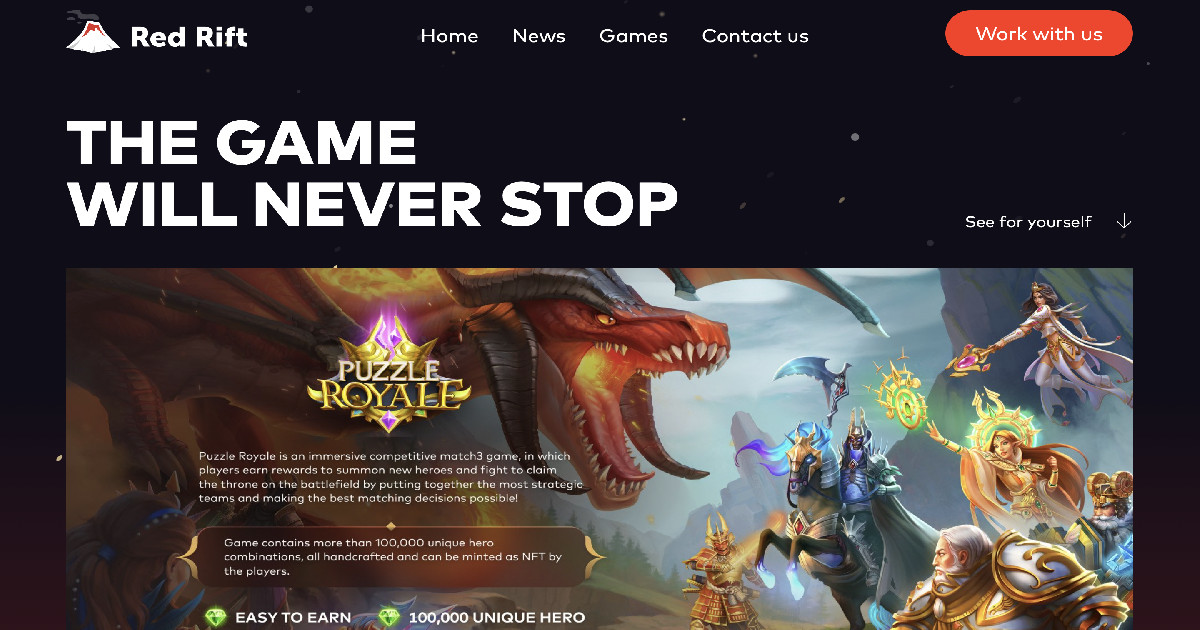
Task: Click the EASY TO EARN label
Action: point(293,618)
